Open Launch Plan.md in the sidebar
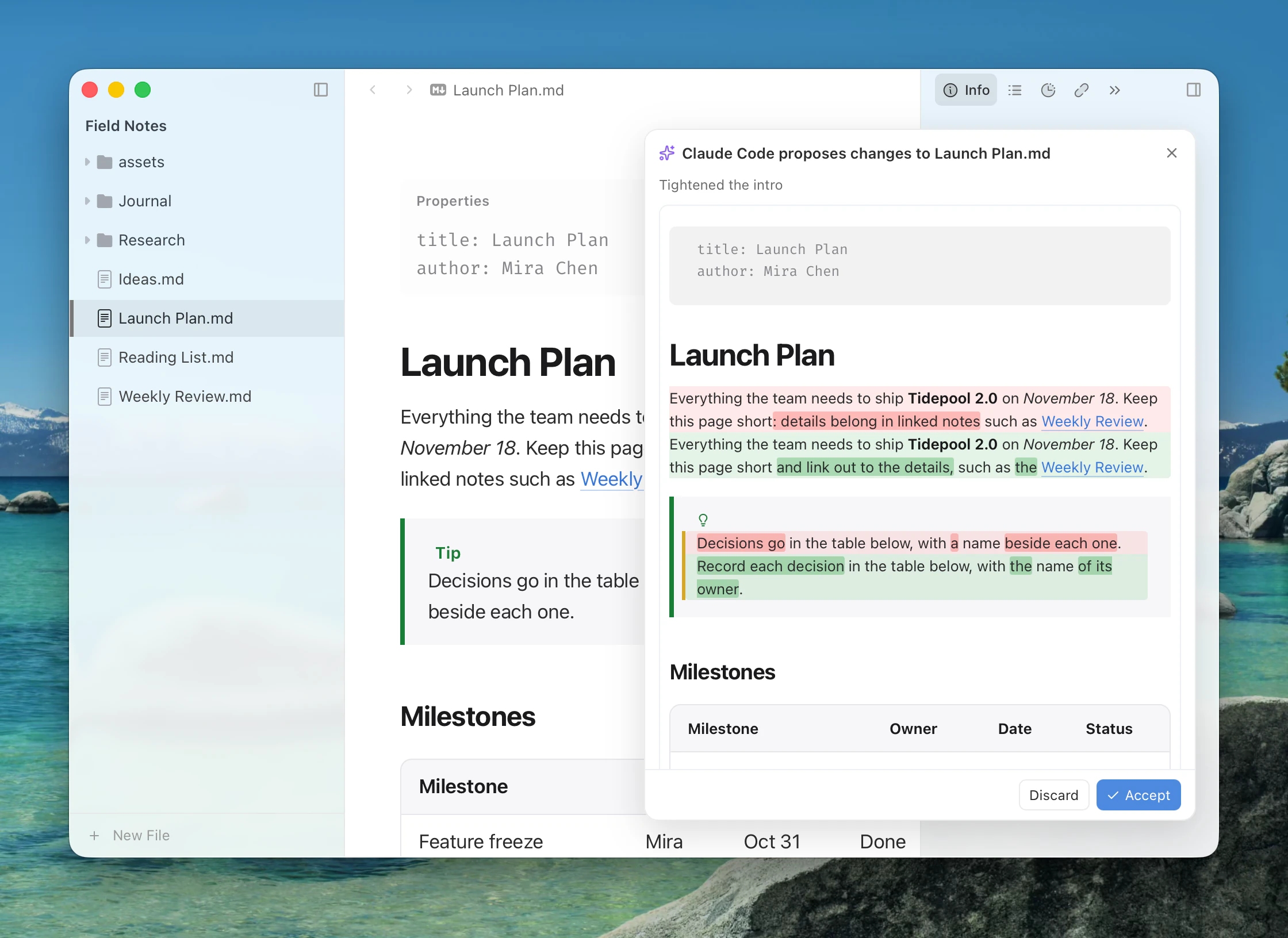 pyautogui.click(x=207, y=318)
